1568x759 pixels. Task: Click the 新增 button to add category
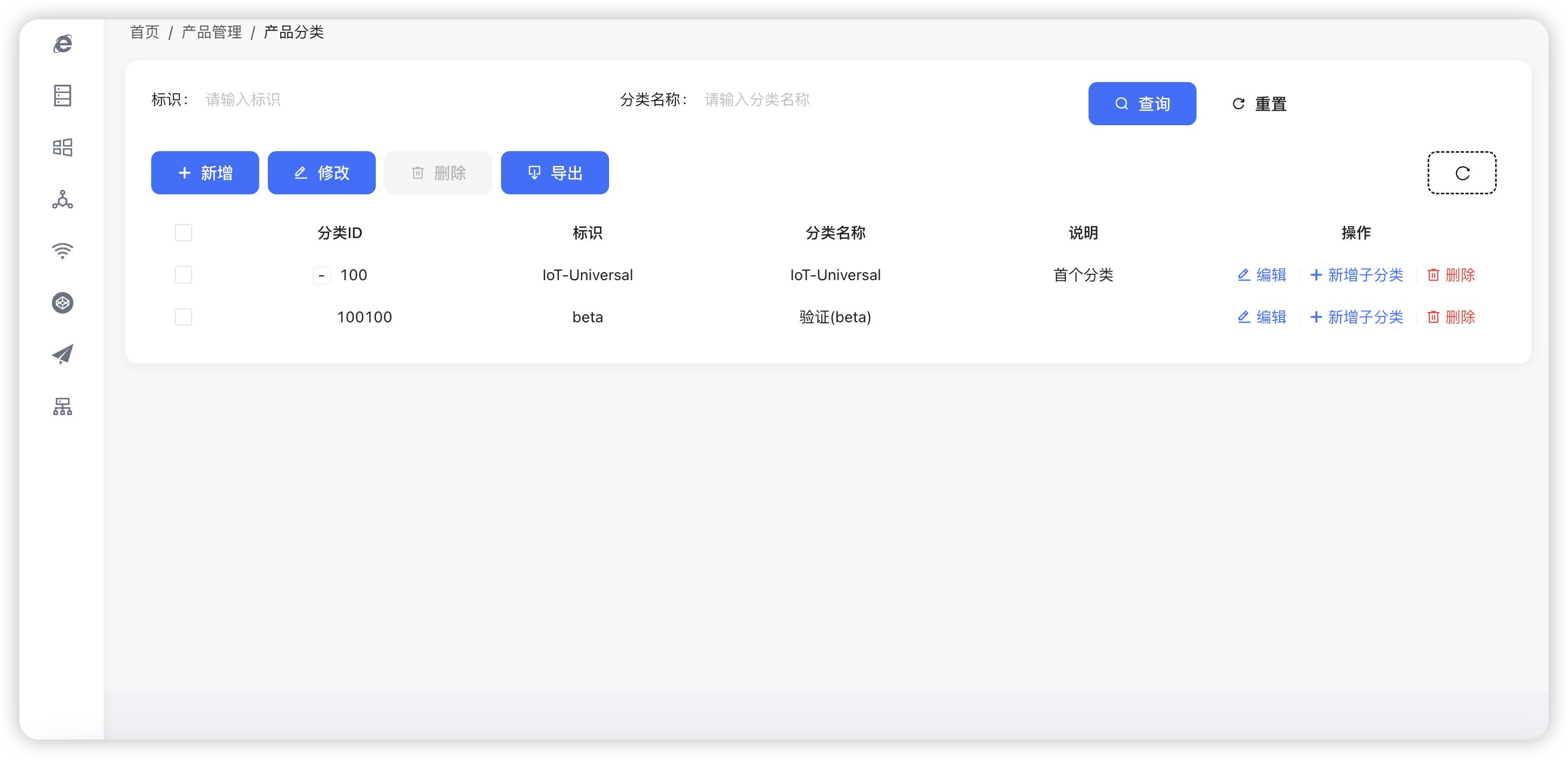pos(205,172)
